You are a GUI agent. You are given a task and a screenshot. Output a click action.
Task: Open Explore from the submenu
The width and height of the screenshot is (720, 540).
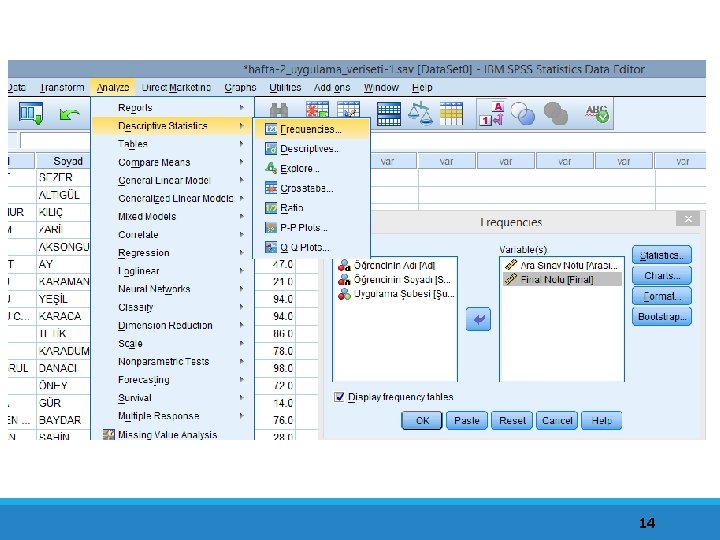(311, 169)
